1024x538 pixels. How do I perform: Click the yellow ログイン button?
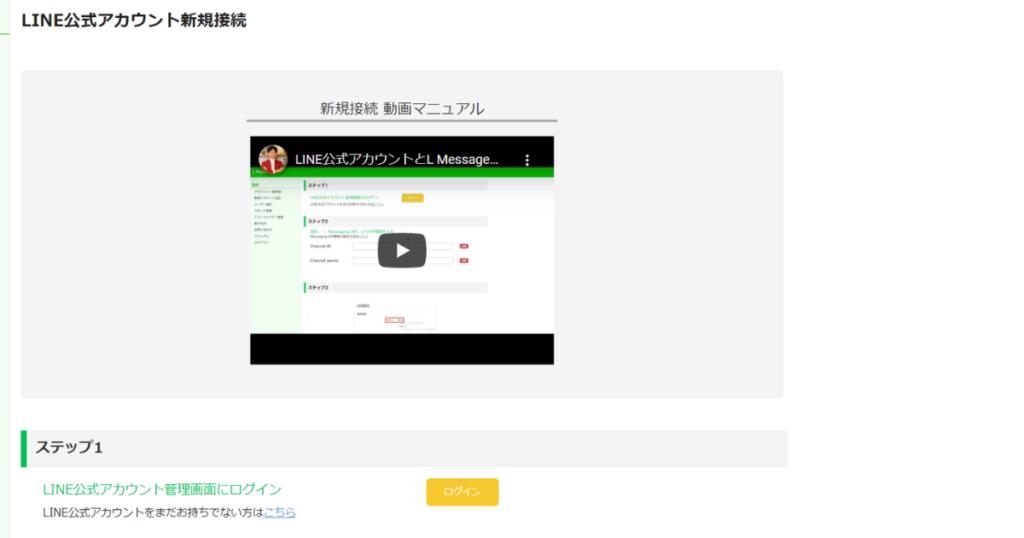(x=462, y=492)
